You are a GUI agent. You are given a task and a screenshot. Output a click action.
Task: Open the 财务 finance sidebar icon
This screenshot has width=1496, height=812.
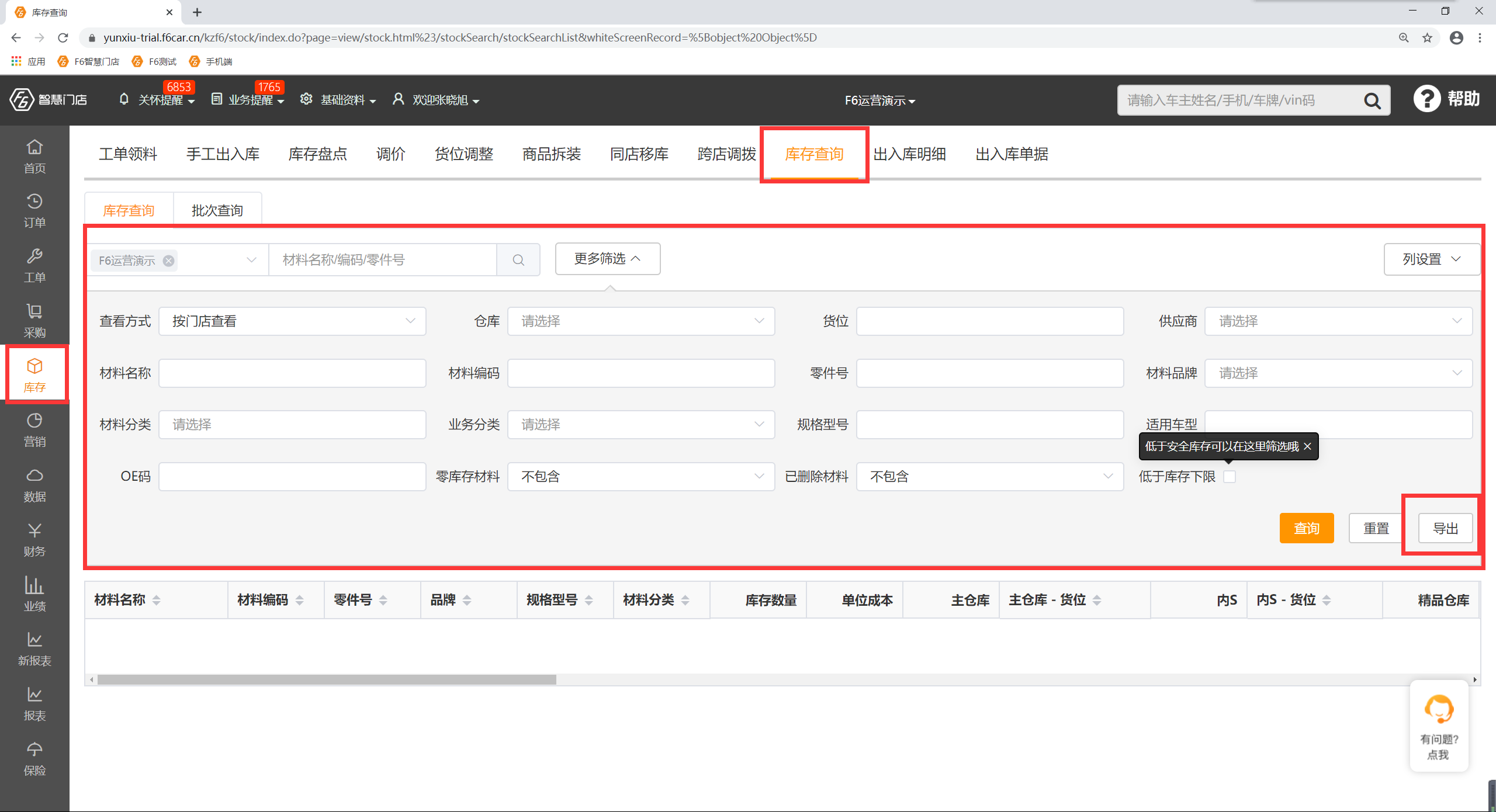[x=34, y=540]
